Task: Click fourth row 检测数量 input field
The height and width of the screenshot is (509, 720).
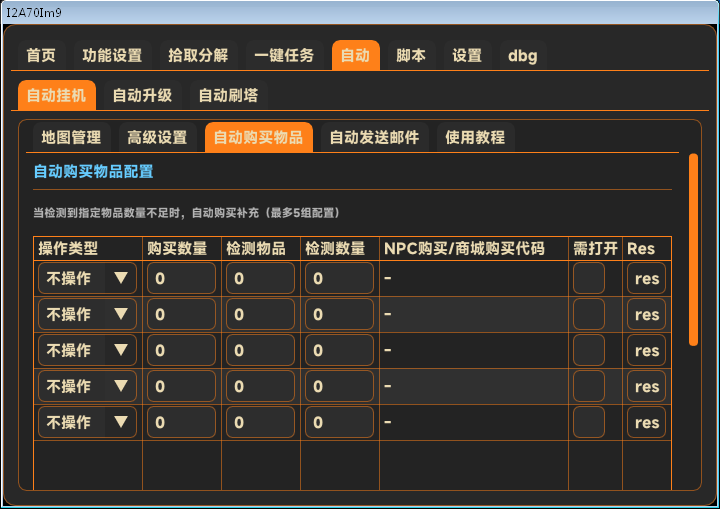Action: tap(339, 387)
